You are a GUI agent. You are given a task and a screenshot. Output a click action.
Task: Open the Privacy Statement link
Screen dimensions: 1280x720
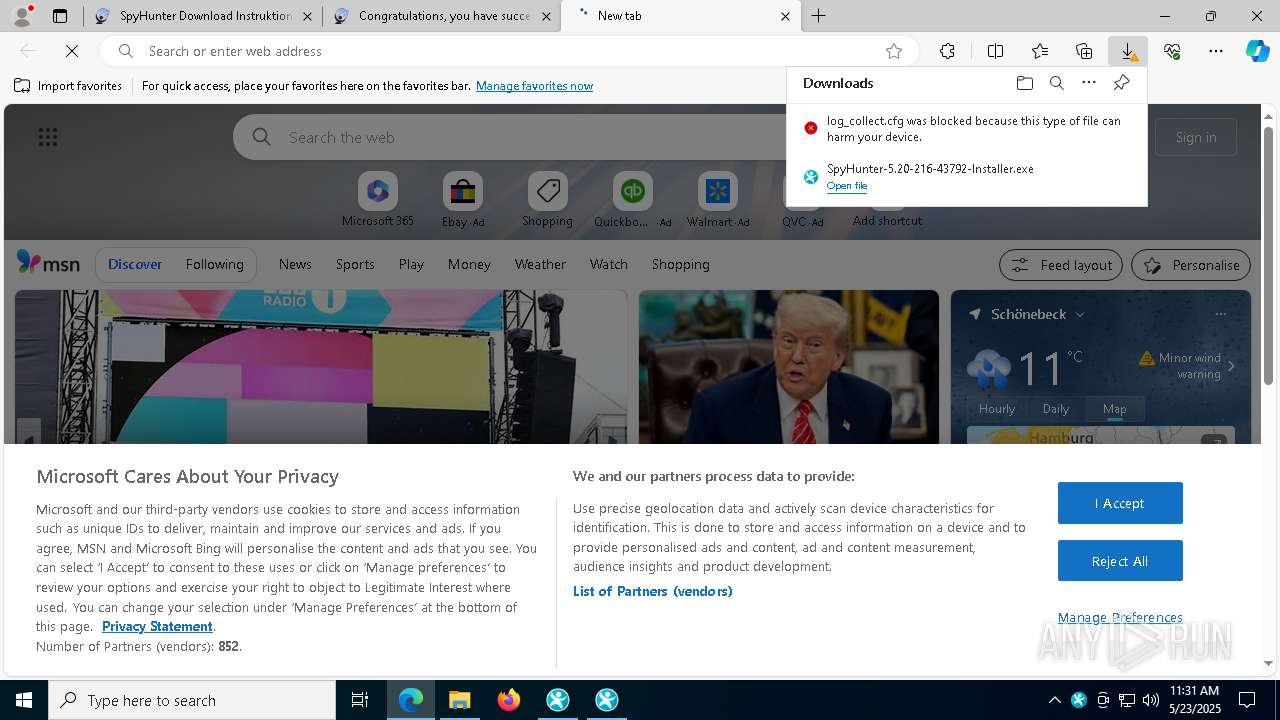tap(157, 626)
